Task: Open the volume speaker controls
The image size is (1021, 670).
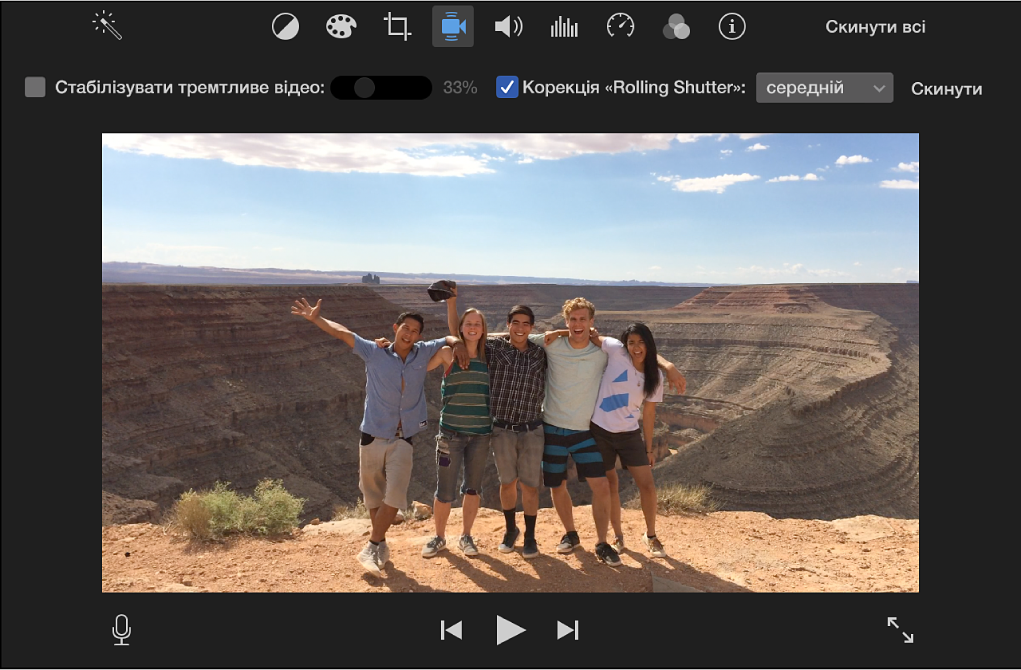Action: [x=509, y=27]
